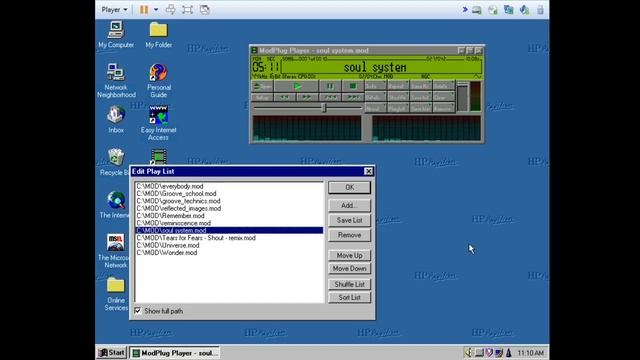The height and width of the screenshot is (360, 640).
Task: Open the Player dropdown menu
Action: [114, 9]
